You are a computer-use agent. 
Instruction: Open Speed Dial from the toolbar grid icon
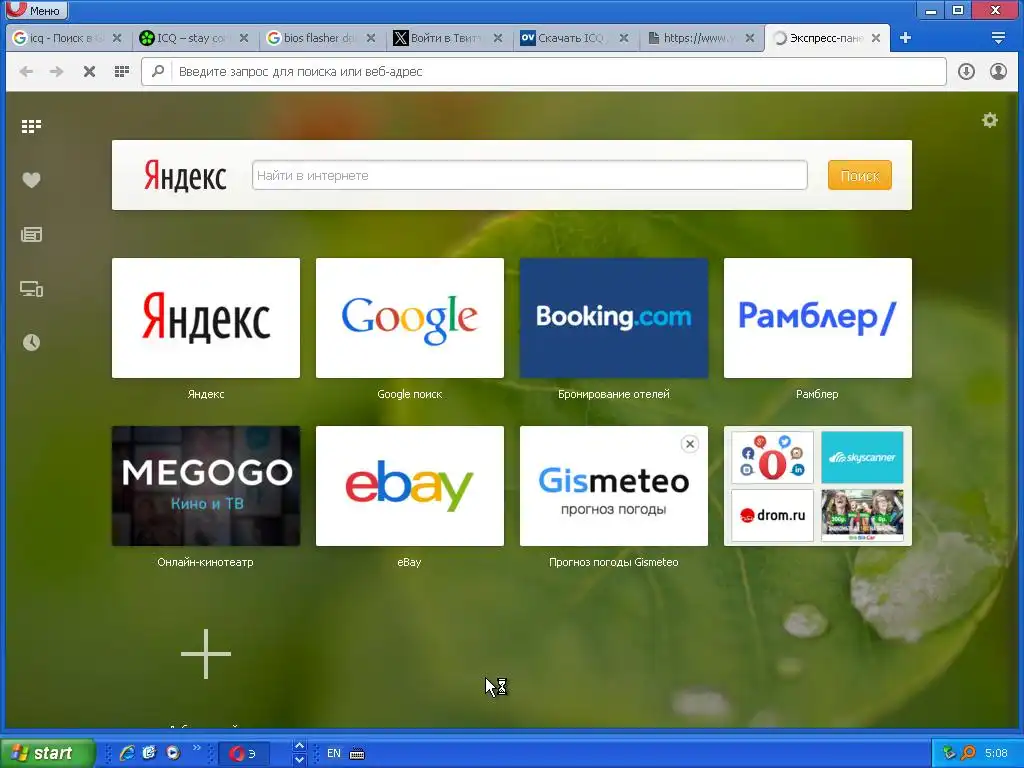pos(121,71)
